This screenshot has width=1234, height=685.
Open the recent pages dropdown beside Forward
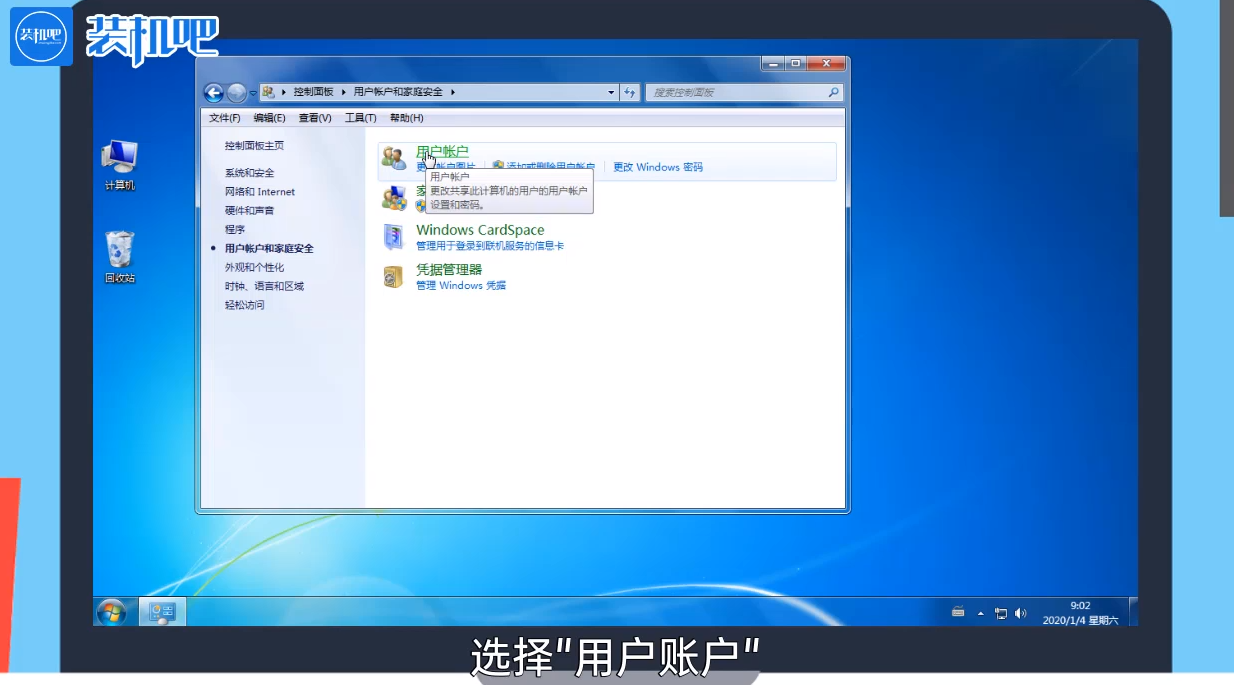click(x=253, y=93)
